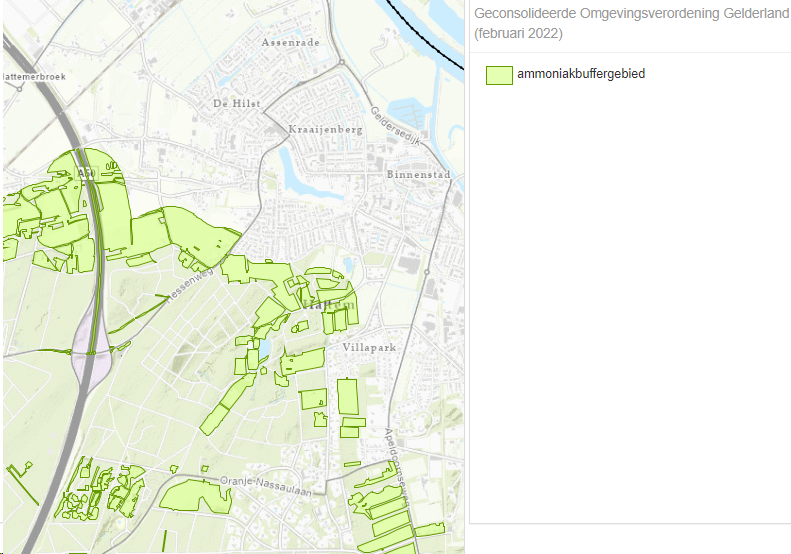Click the Geldersedijk road label

[x=390, y=129]
